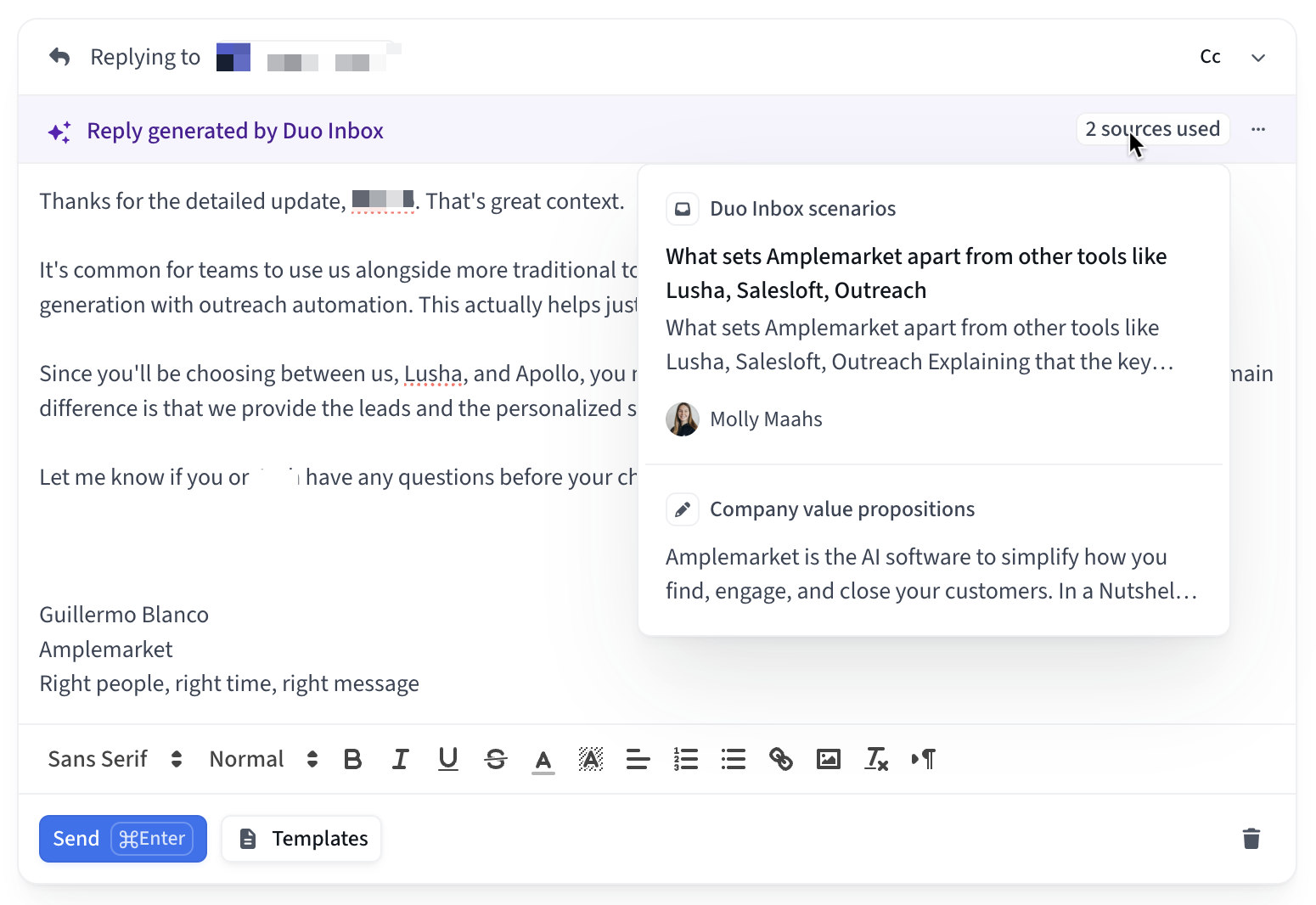The image size is (1316, 905).
Task: Delete the draft with trash icon
Action: click(1251, 839)
